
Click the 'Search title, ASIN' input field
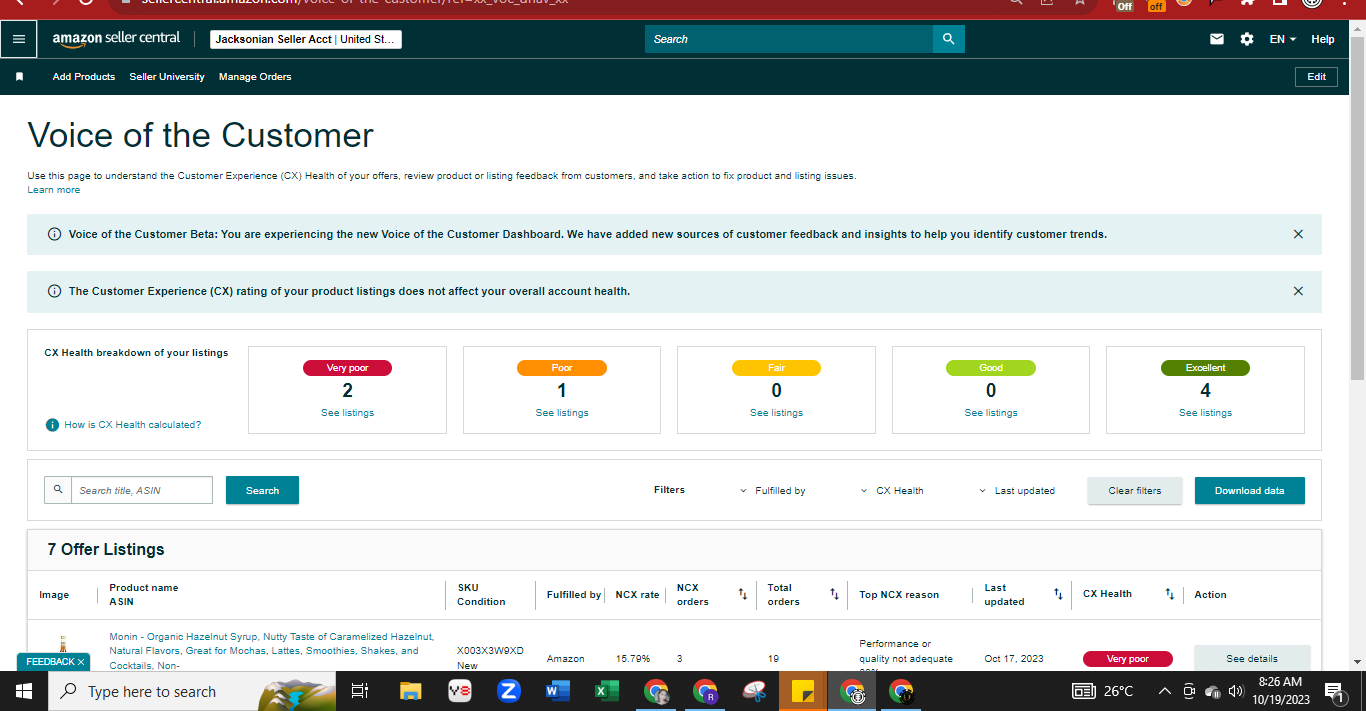coord(141,490)
